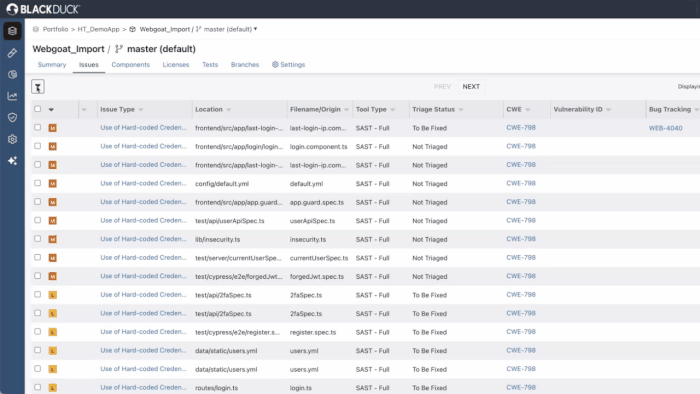Open issue link for config/default.yml
Screen dimensions: 700x394
[x=143, y=183]
